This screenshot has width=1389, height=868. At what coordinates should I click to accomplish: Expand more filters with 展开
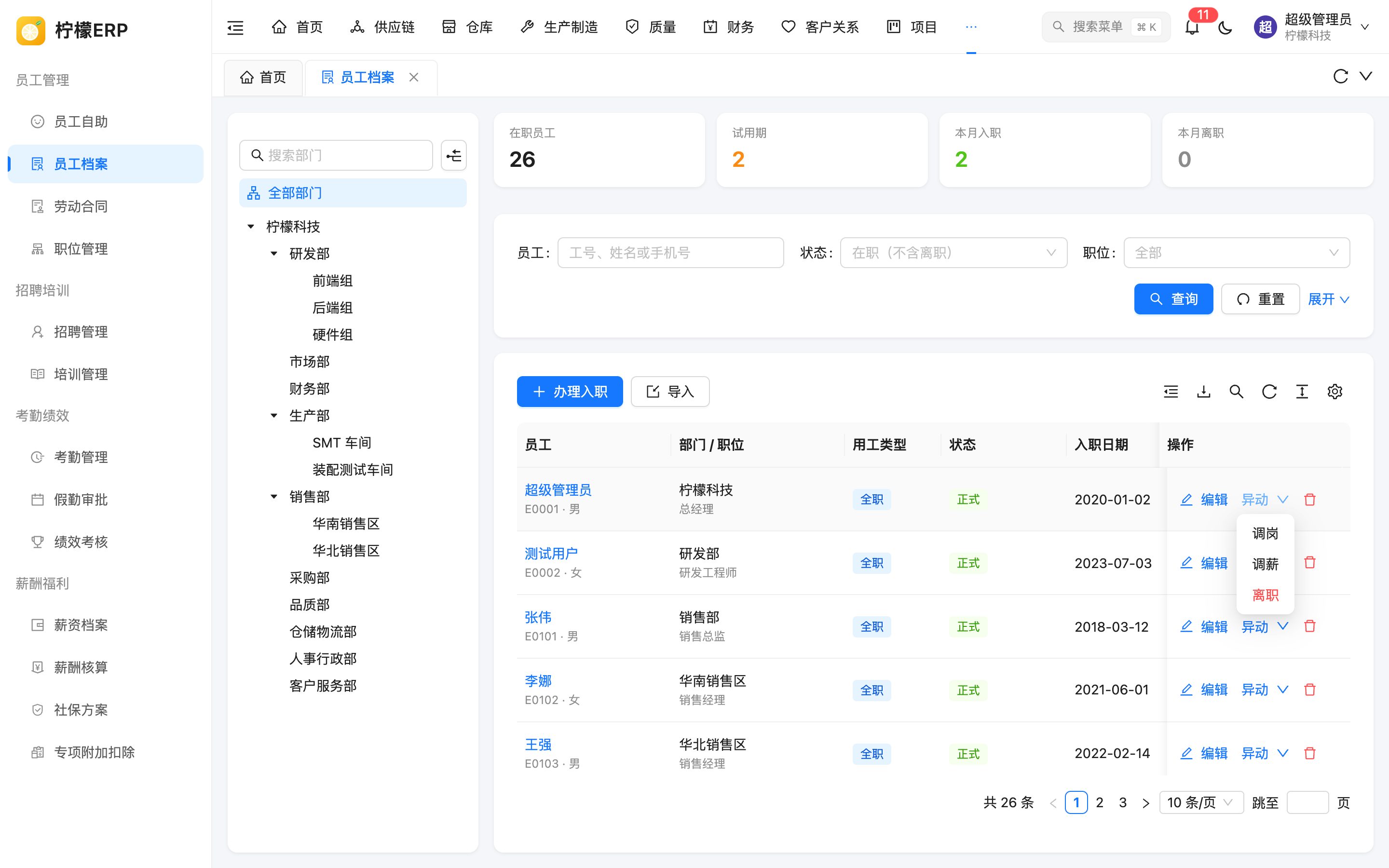click(1328, 299)
